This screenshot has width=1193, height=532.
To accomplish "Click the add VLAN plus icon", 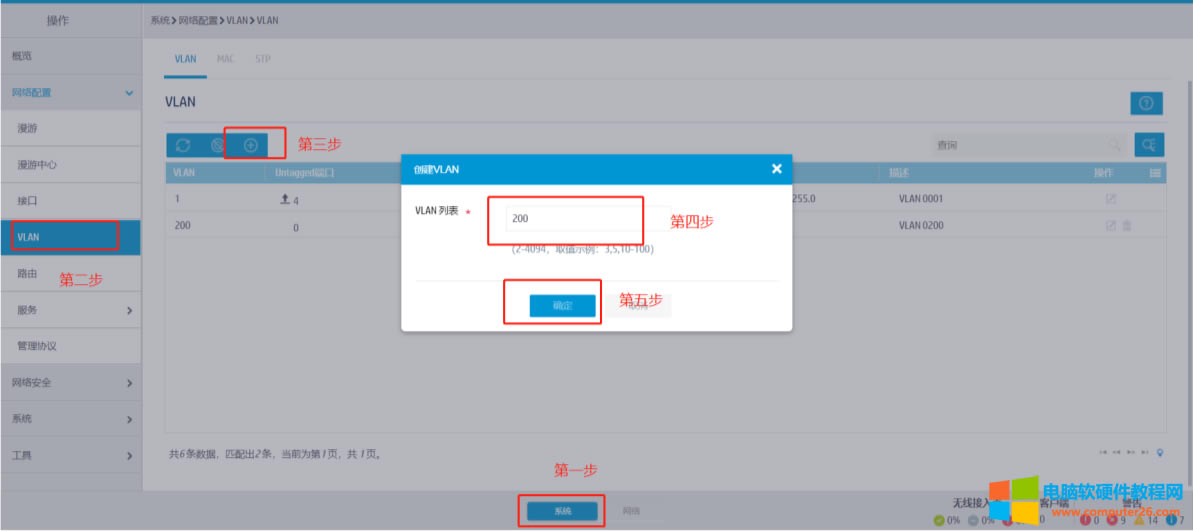I will pos(250,145).
